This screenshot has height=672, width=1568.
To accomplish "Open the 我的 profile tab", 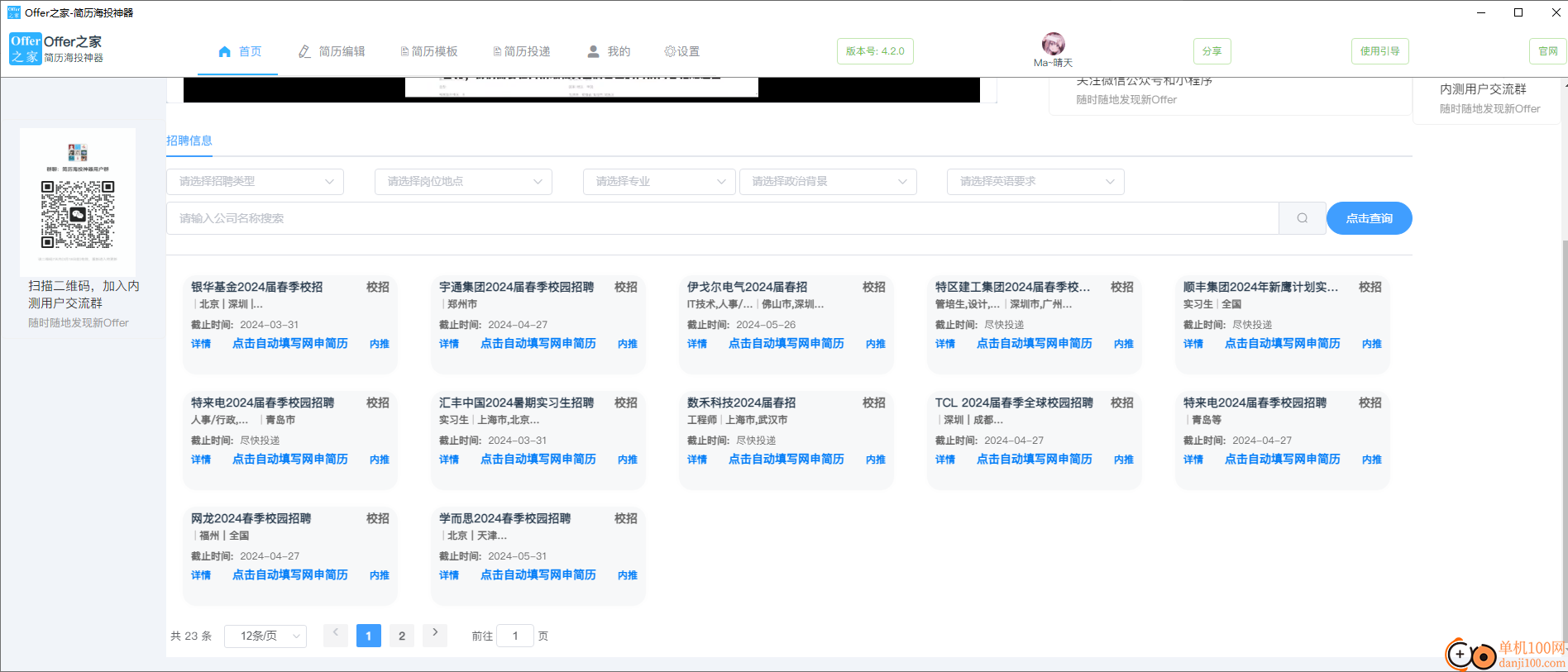I will pos(609,51).
